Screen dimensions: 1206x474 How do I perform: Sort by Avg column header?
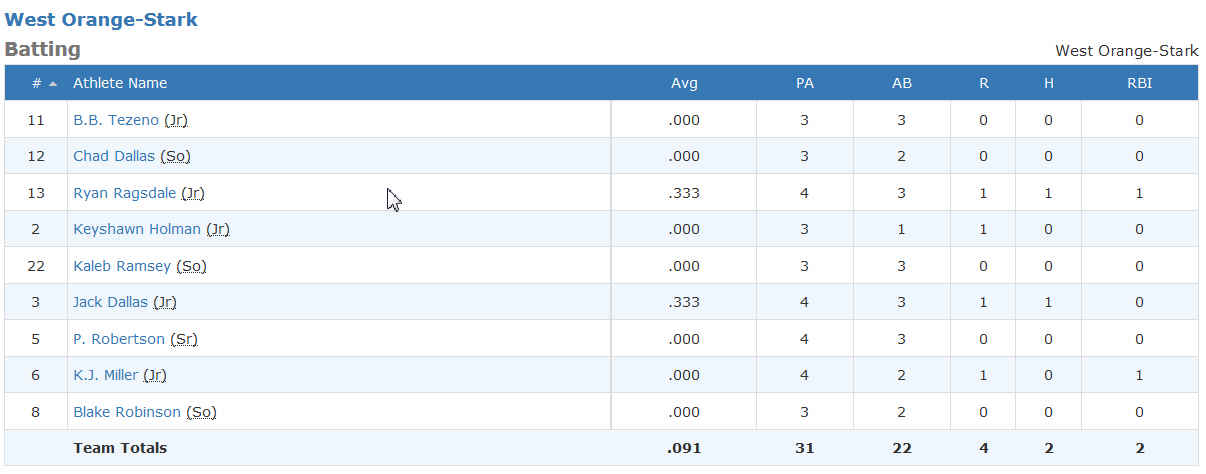tap(684, 83)
